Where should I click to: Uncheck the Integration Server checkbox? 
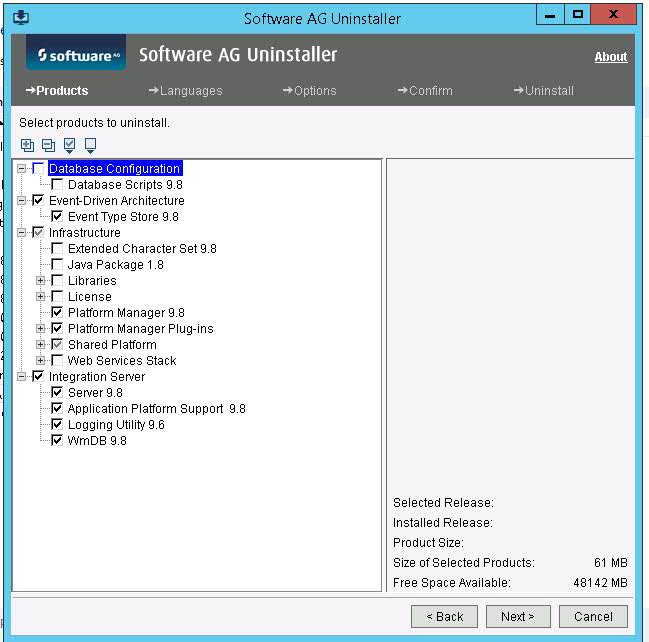click(x=38, y=377)
